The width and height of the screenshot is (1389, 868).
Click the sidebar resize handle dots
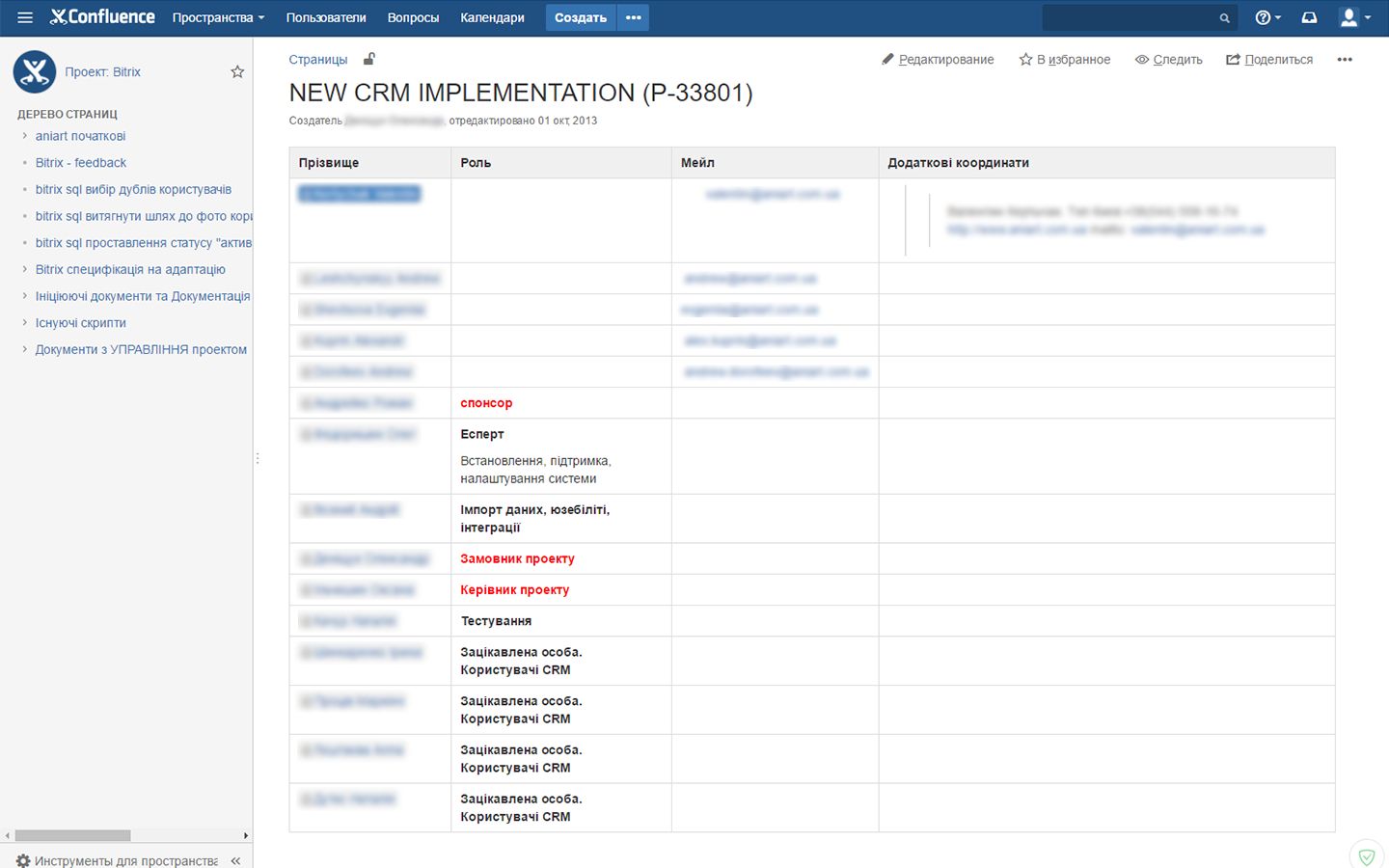click(258, 458)
